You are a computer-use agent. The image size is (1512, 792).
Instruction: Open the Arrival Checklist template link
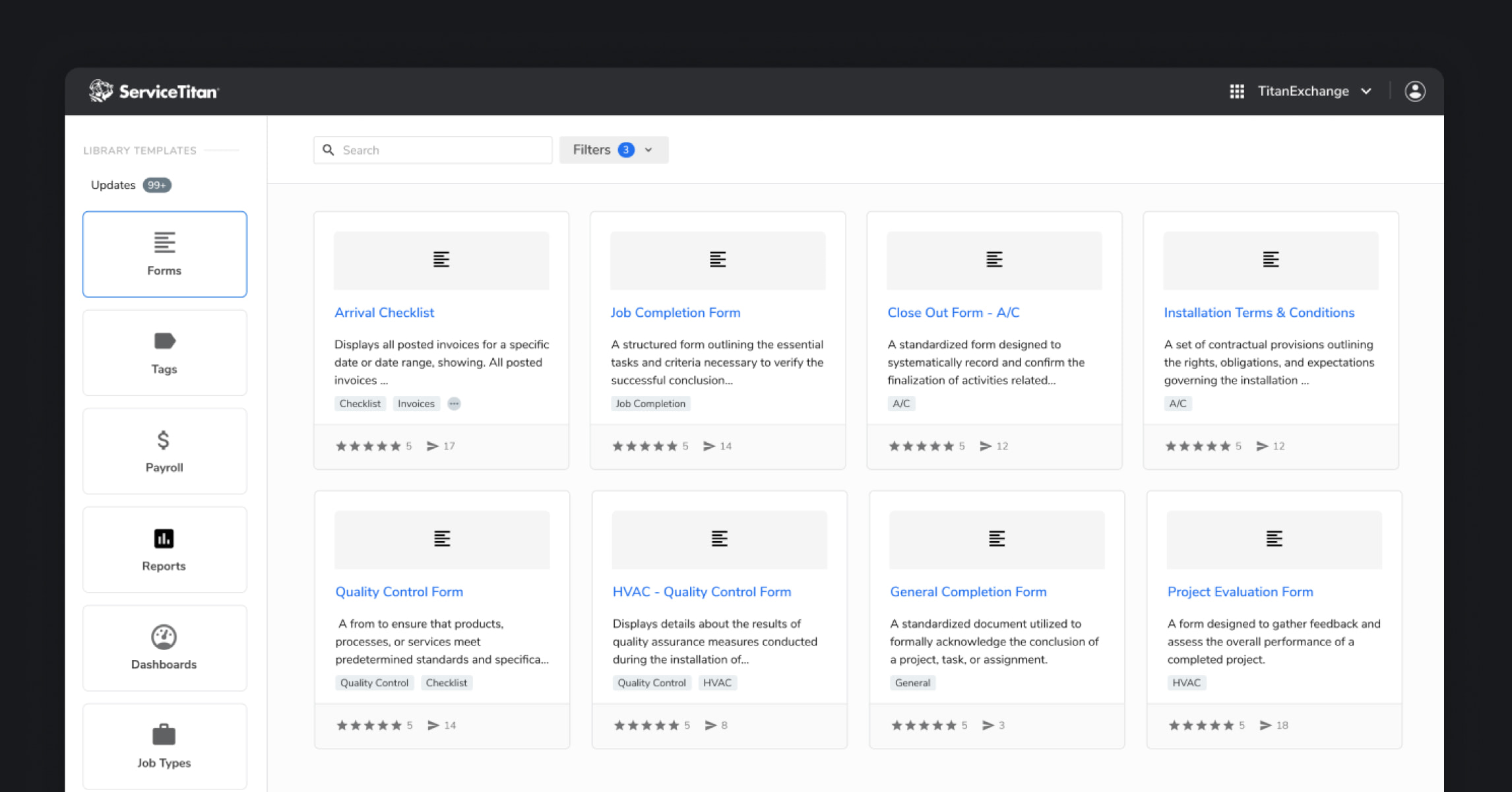pyautogui.click(x=384, y=312)
